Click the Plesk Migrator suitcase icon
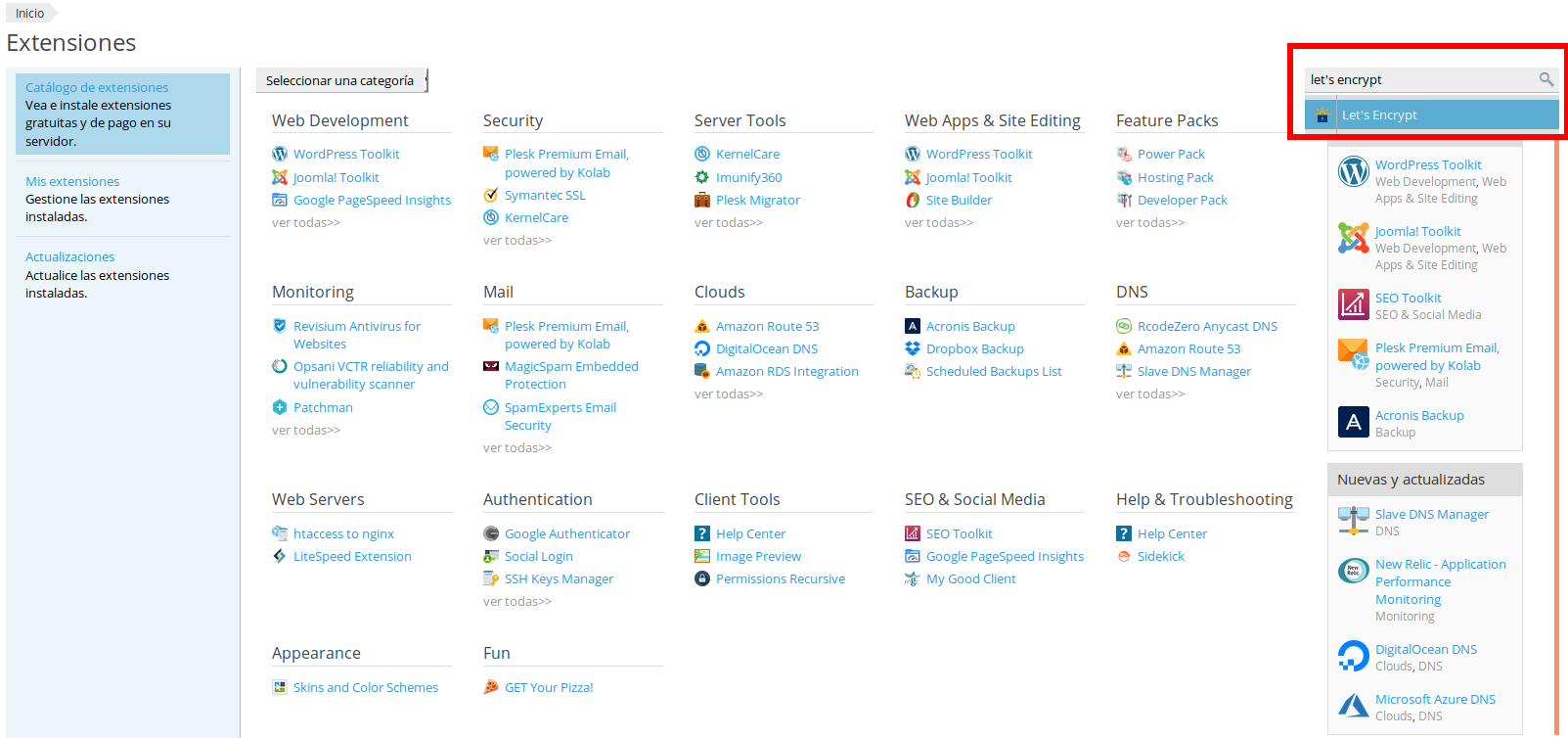The image size is (1568, 738). tap(702, 200)
